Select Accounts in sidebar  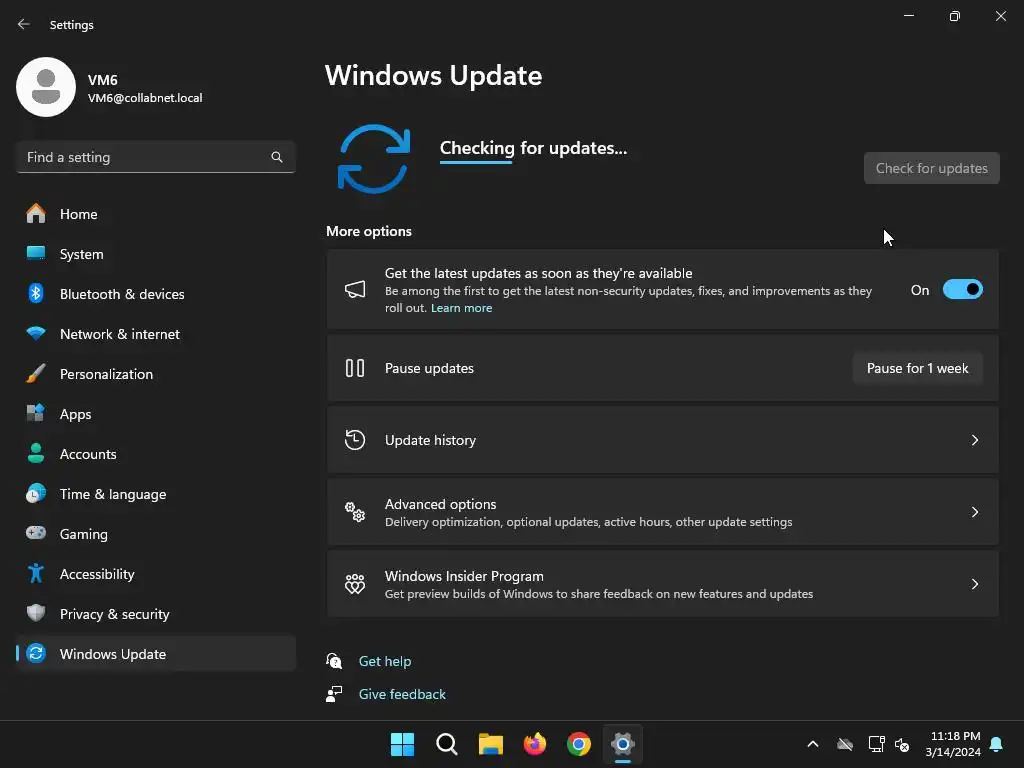[155, 454]
